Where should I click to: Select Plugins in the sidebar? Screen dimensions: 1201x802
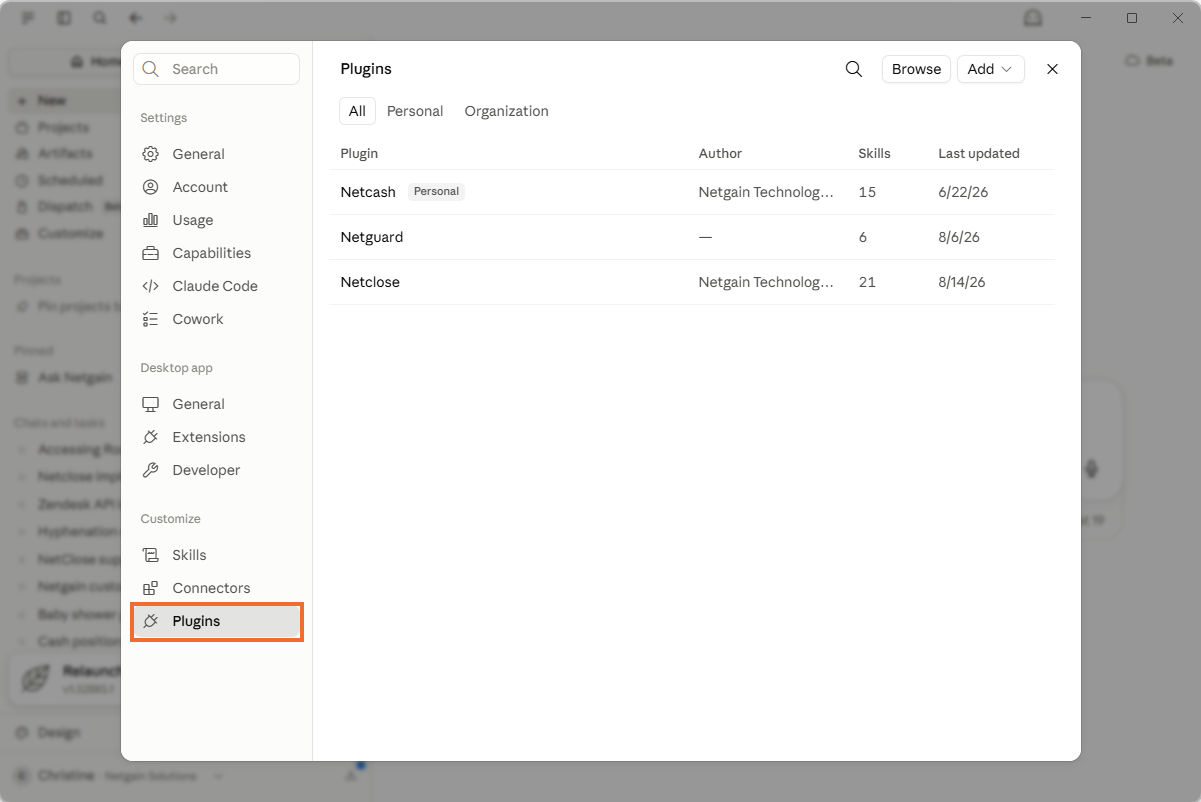click(216, 621)
